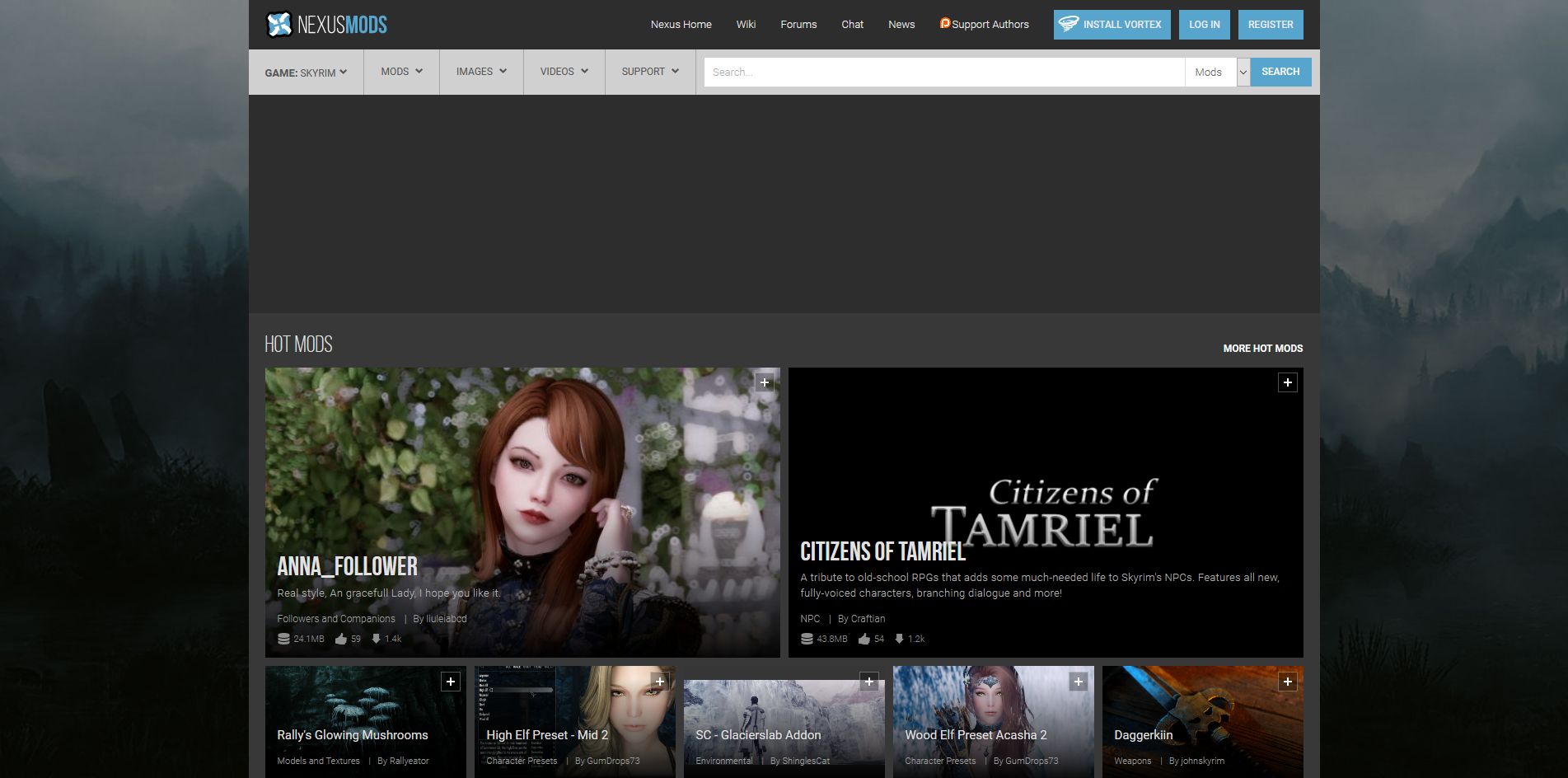
Task: Click plus icon on Citizens of Tamriel card
Action: (x=1287, y=382)
